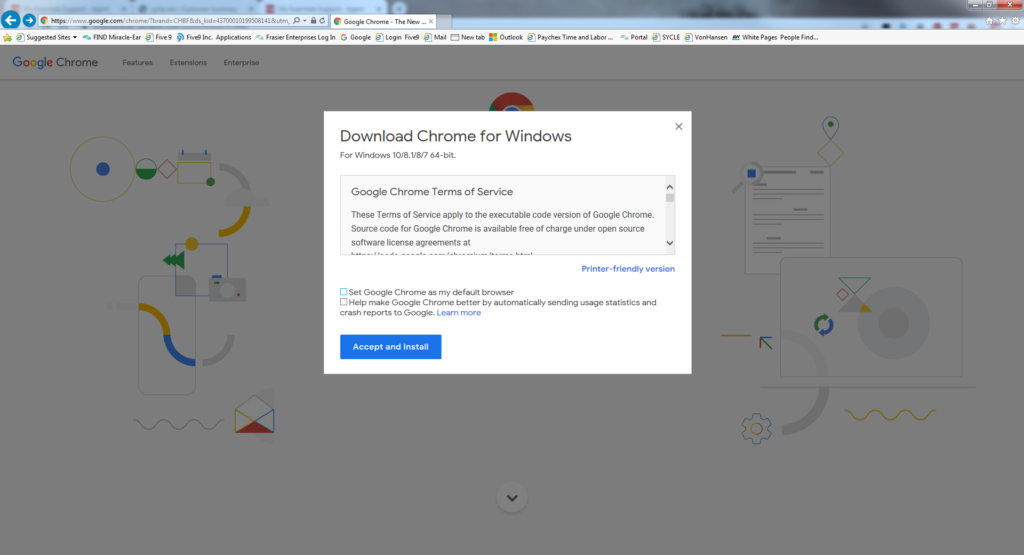
Task: Click the Add to favorites star icon
Action: click(7, 37)
